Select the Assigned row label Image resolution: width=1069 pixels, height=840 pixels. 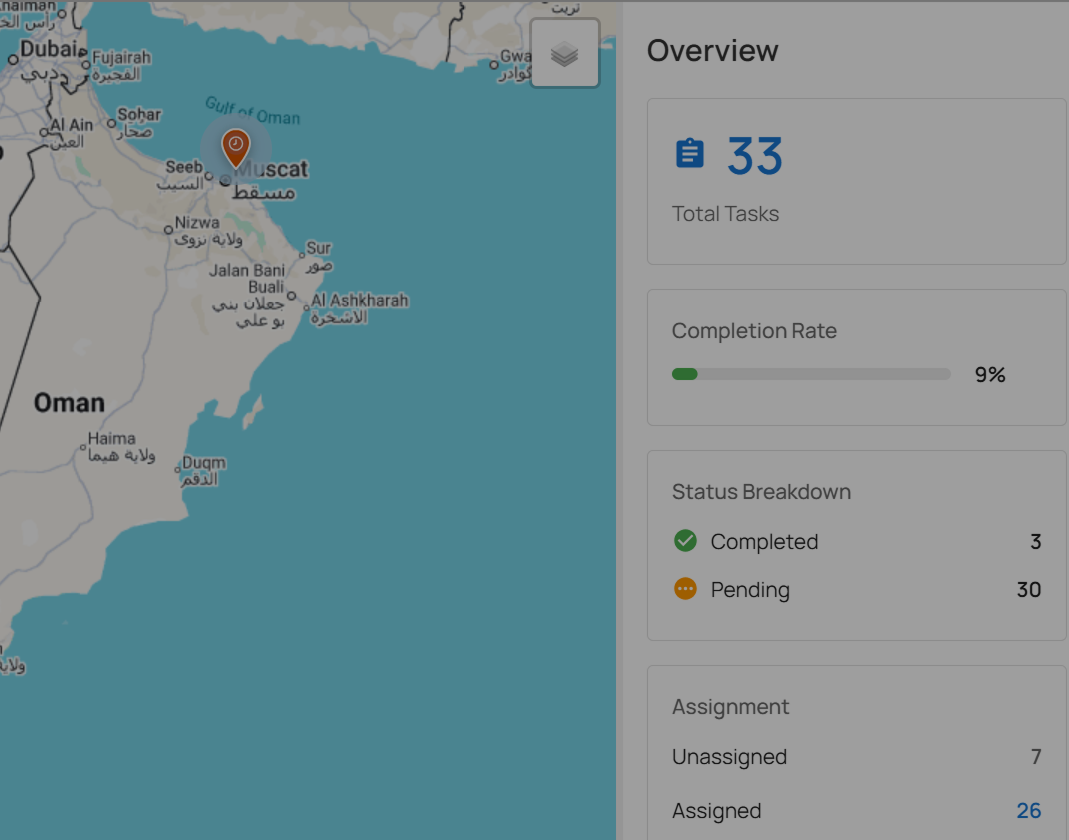(x=717, y=811)
